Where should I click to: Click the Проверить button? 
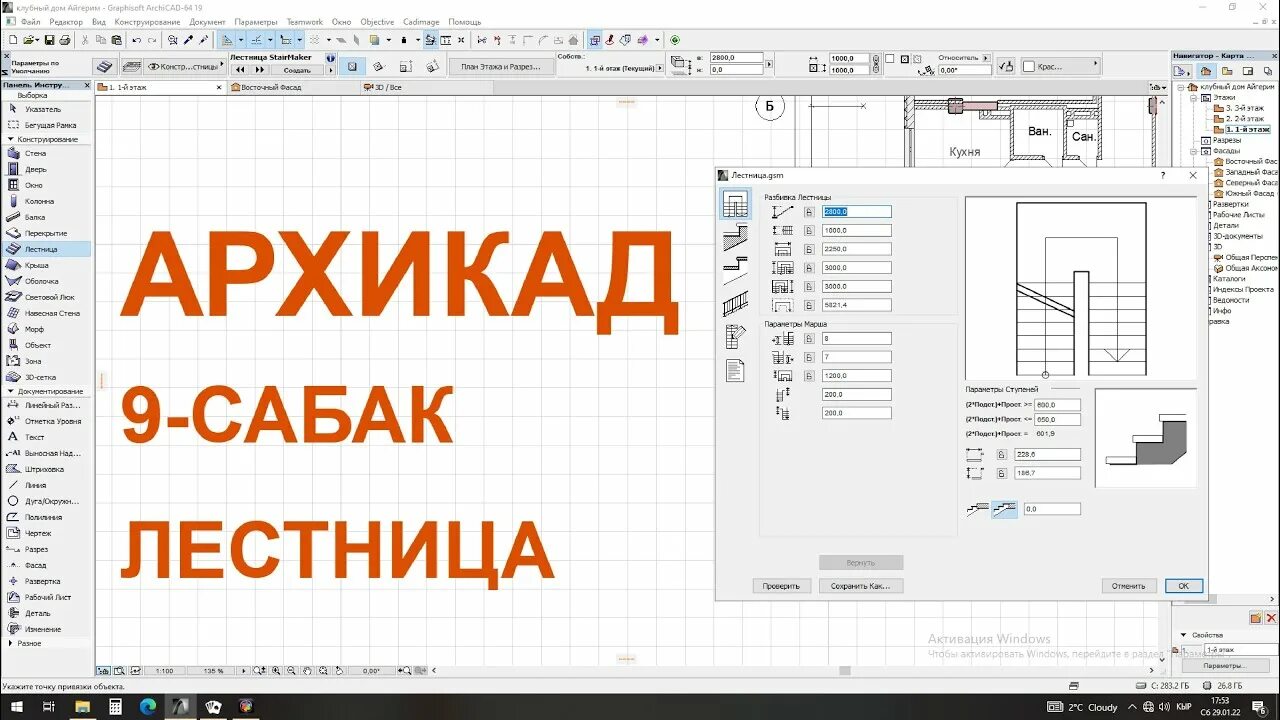pyautogui.click(x=781, y=586)
